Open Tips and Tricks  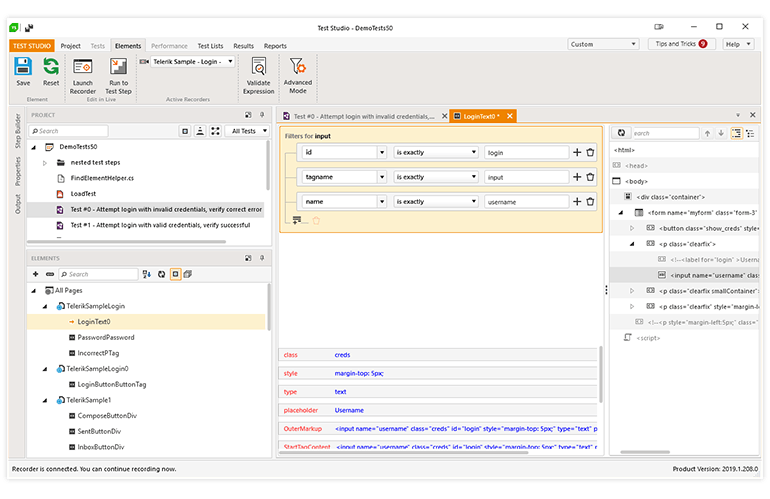(681, 44)
